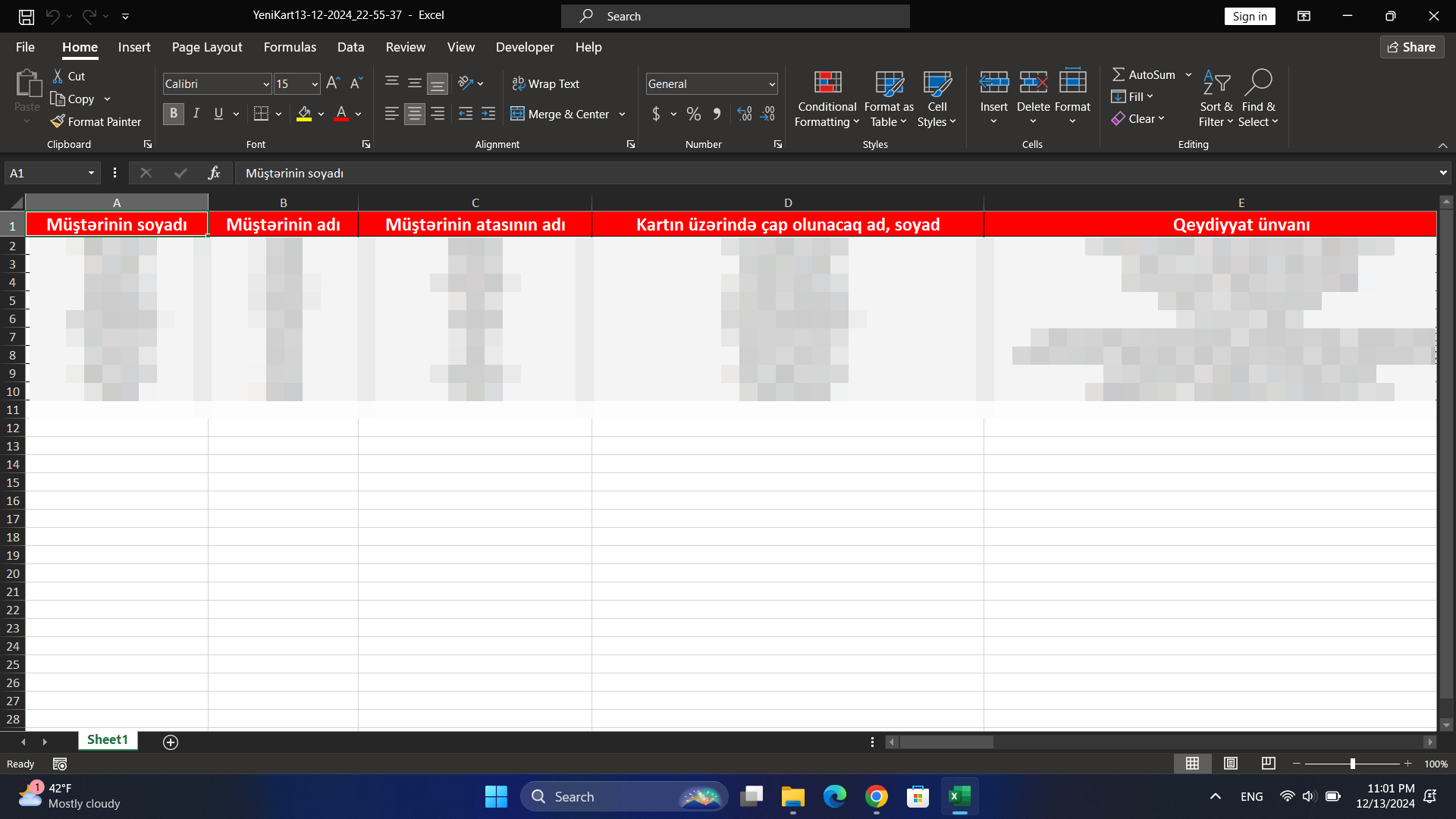
Task: Select the Sheet1 tab
Action: (108, 740)
